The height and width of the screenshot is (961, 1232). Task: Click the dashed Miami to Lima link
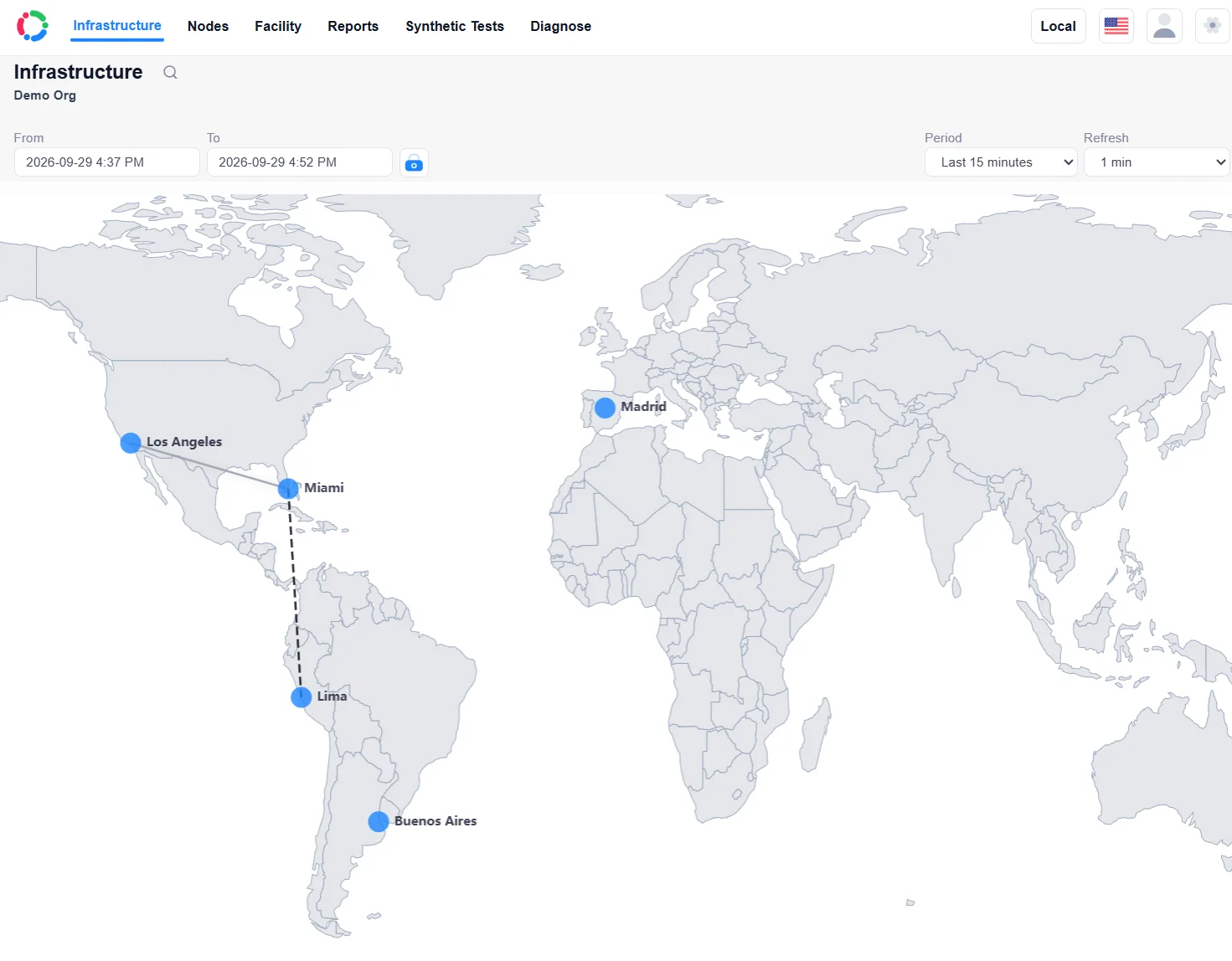(295, 593)
